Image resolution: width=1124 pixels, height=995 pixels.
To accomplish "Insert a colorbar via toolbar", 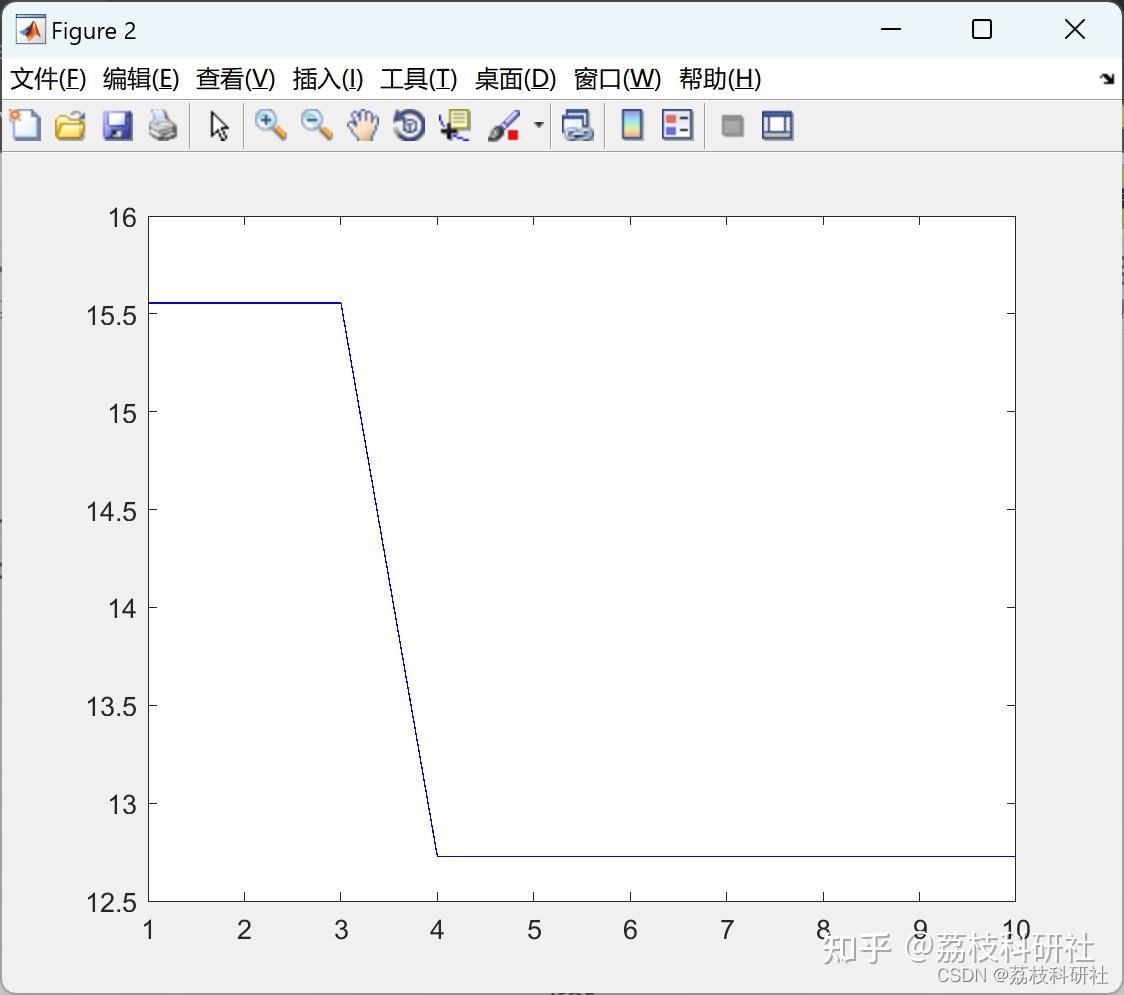I will [x=632, y=125].
